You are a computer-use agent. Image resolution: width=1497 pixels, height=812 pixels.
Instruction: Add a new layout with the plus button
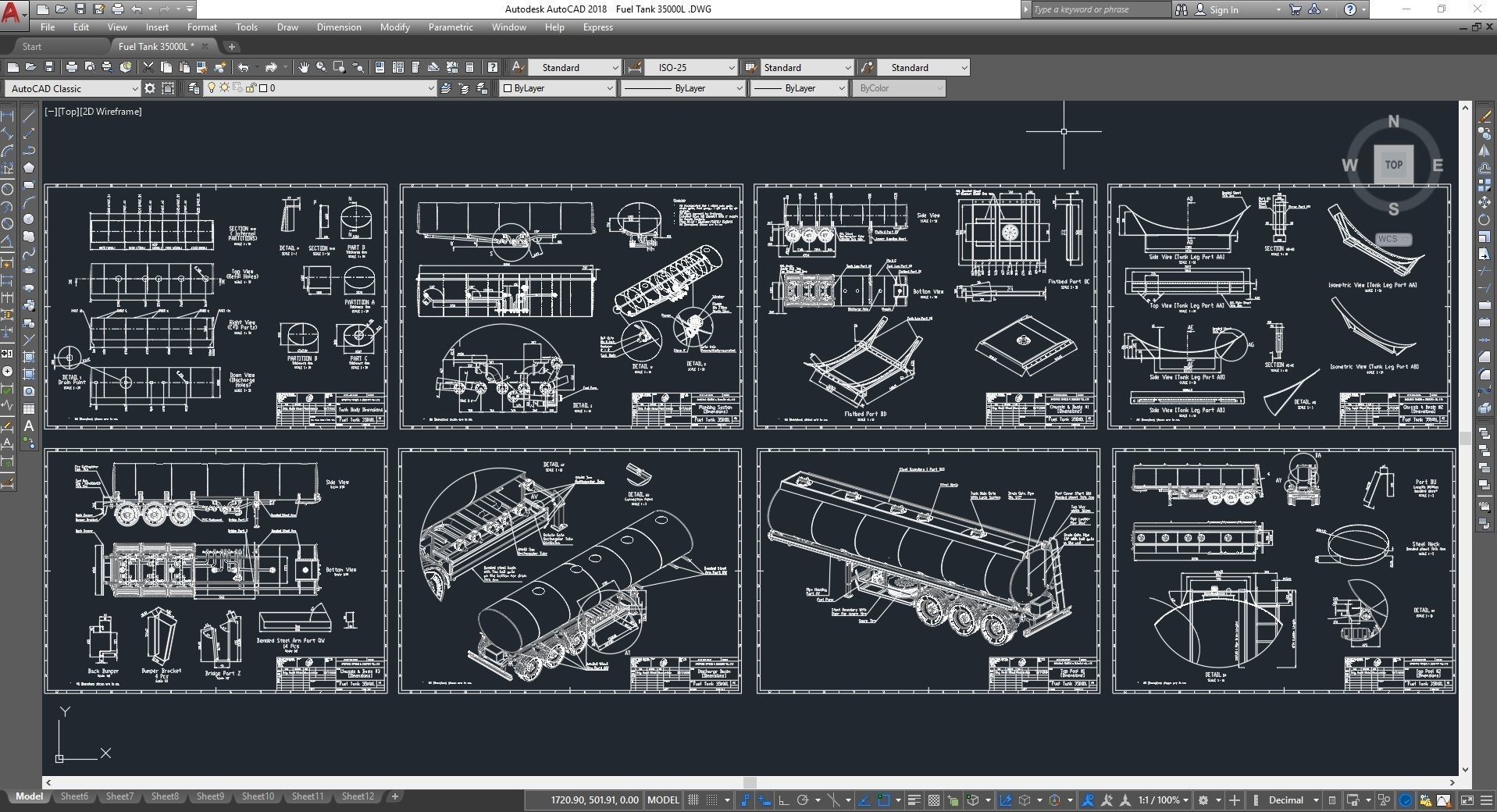tap(394, 796)
